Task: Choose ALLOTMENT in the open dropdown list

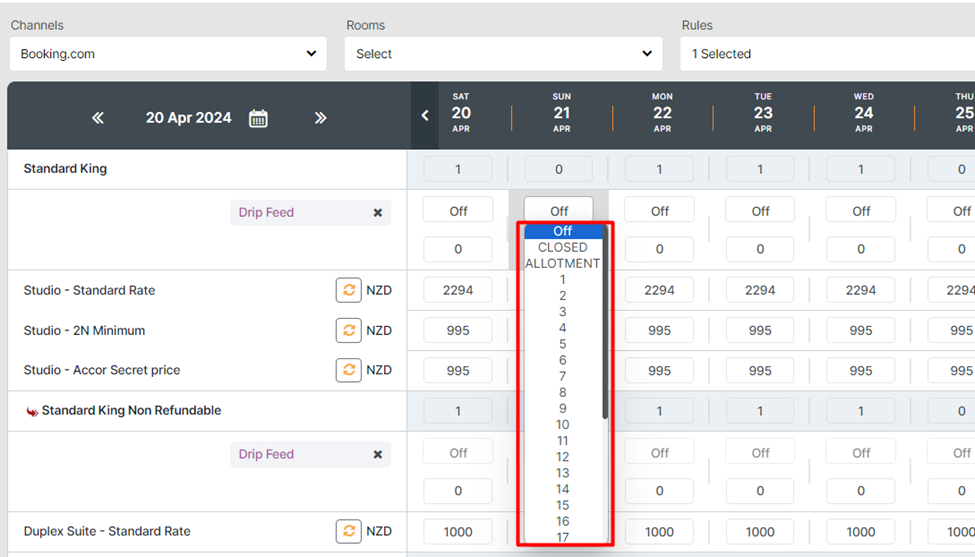Action: (x=562, y=264)
